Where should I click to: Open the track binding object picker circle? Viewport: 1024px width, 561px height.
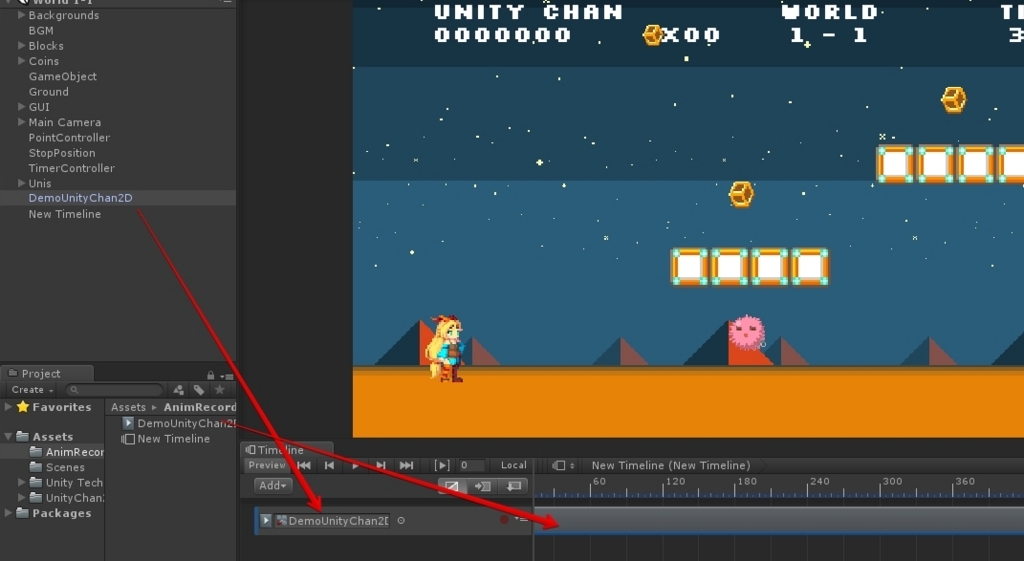pyautogui.click(x=401, y=521)
